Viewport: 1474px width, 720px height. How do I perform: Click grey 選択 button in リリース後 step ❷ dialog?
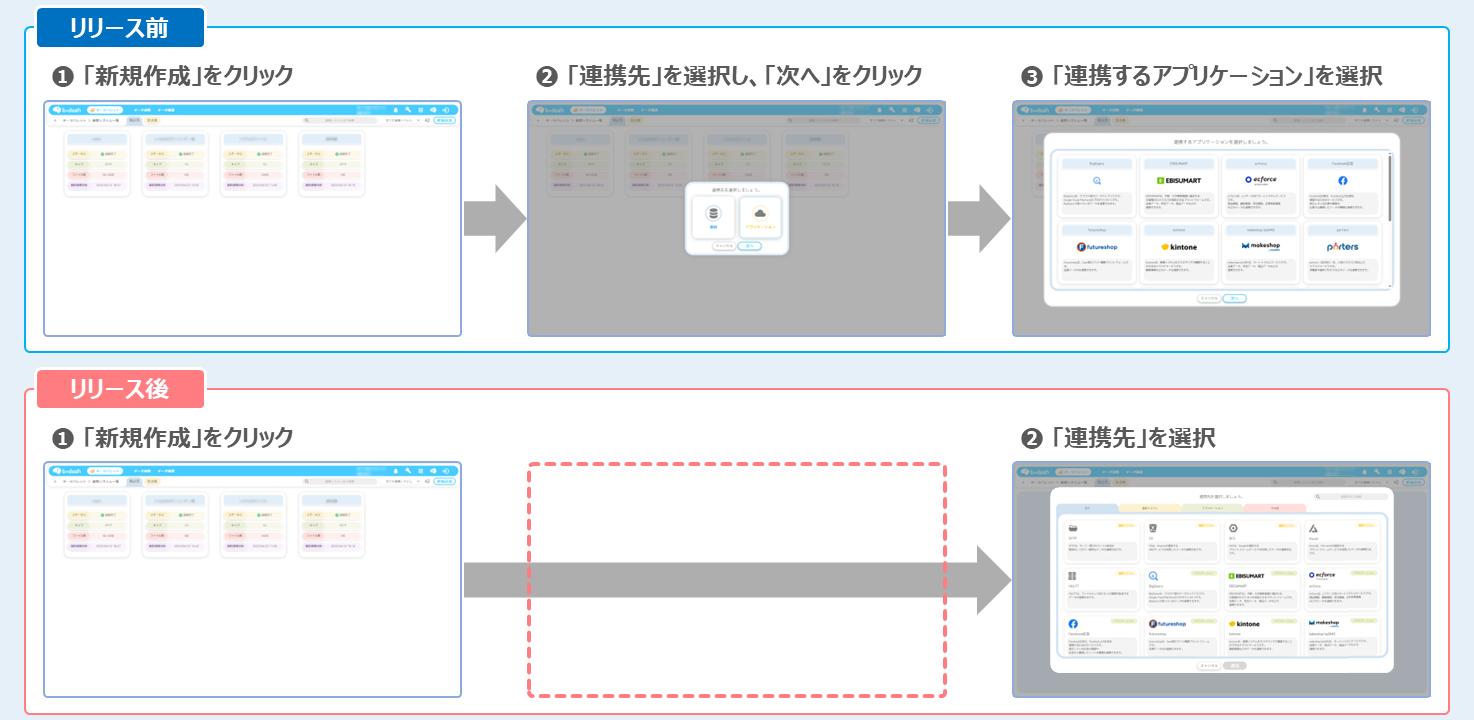[1235, 666]
